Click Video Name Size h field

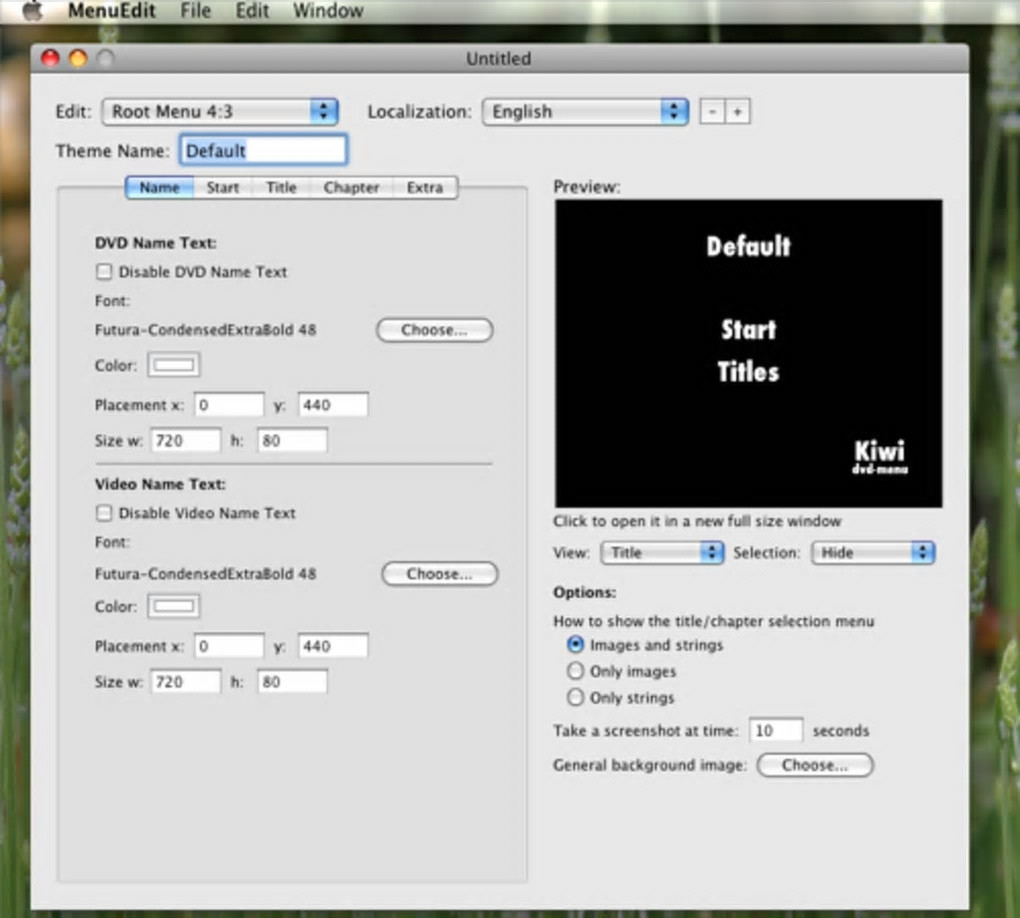coord(292,682)
